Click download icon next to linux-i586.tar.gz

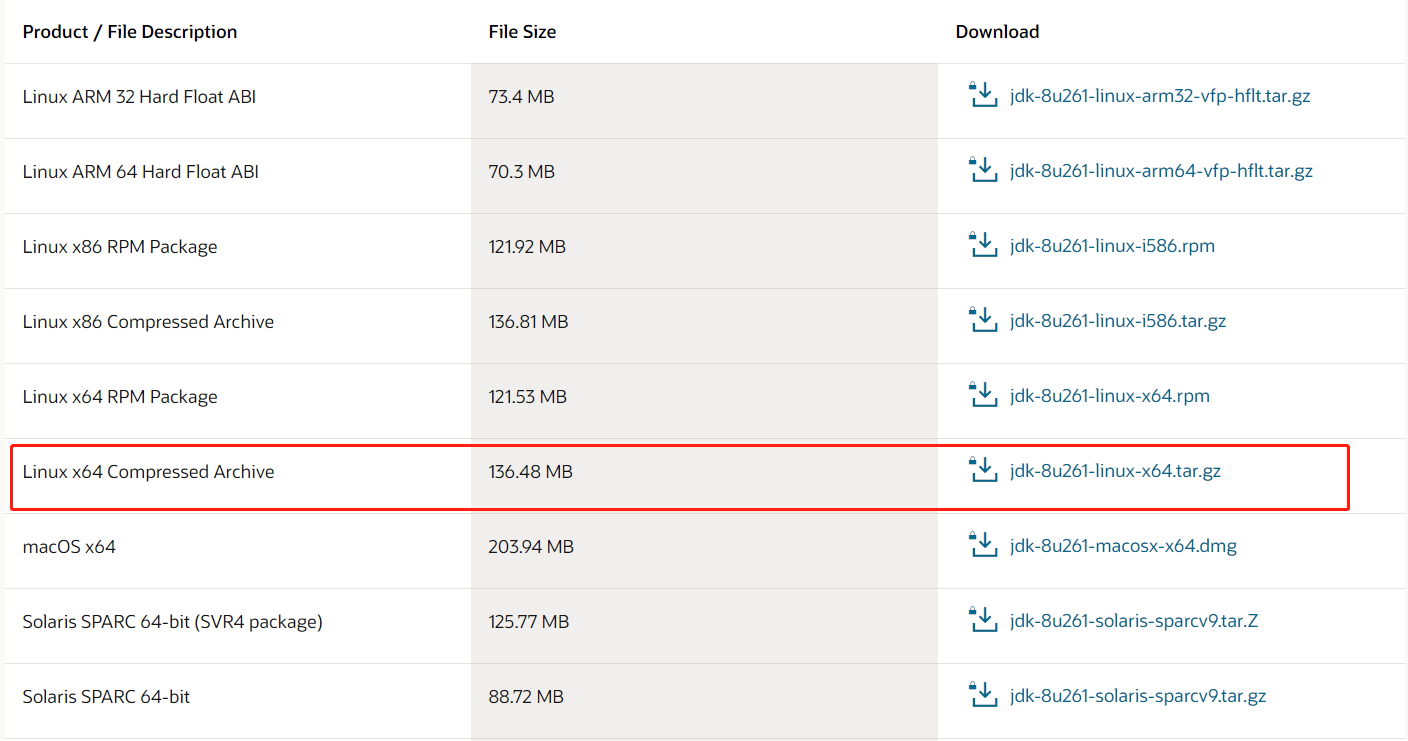point(984,321)
